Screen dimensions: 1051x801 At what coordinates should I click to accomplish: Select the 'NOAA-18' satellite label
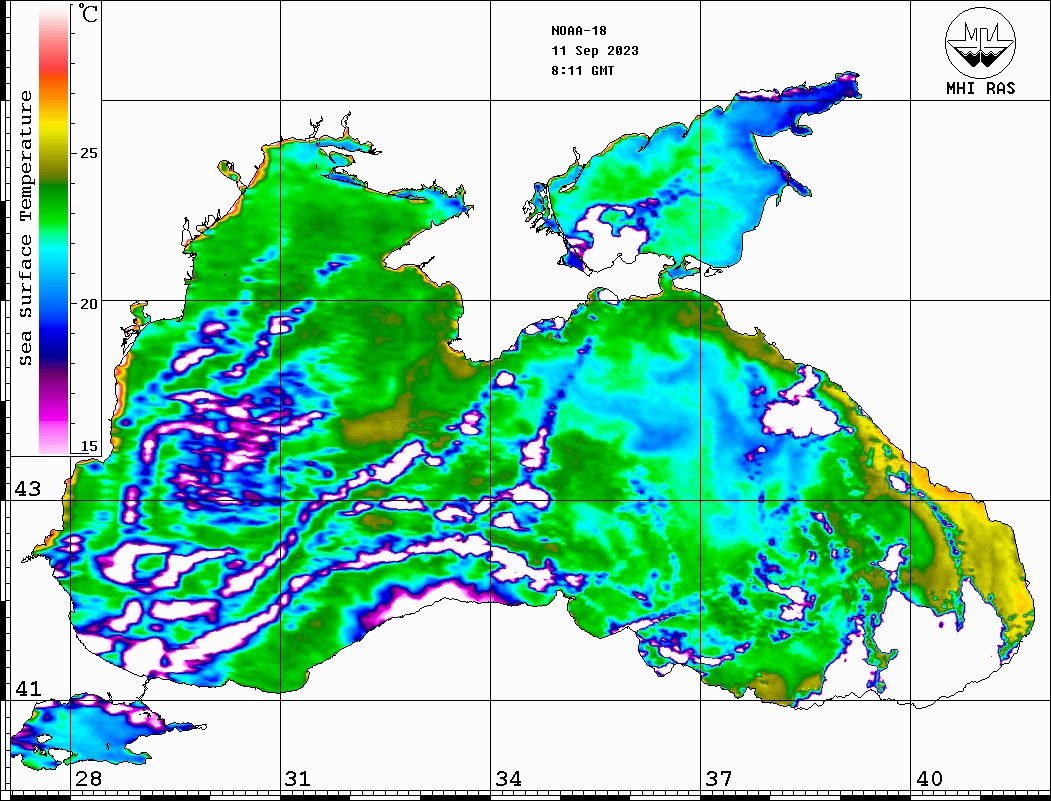(579, 31)
